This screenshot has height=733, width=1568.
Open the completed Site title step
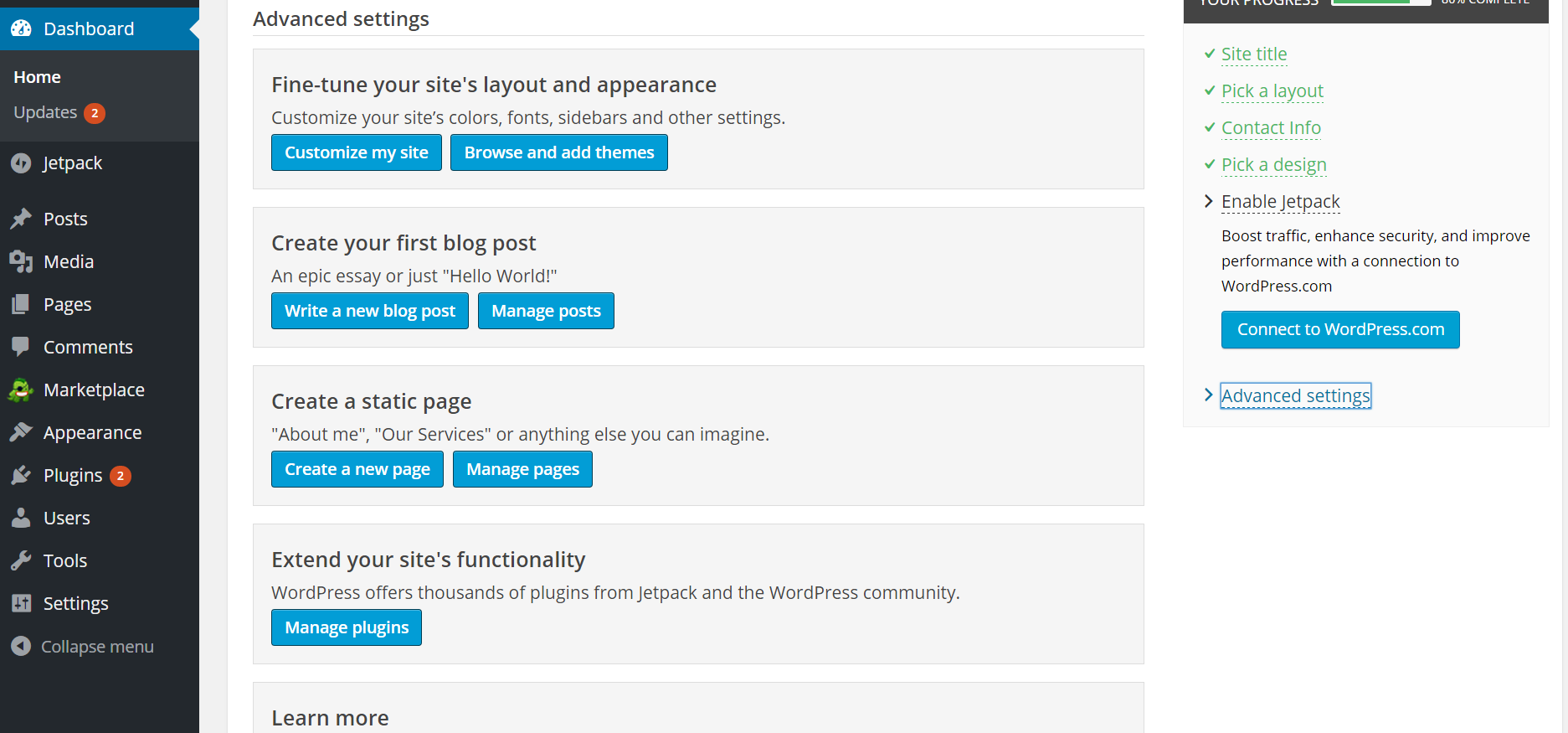pos(1253,54)
